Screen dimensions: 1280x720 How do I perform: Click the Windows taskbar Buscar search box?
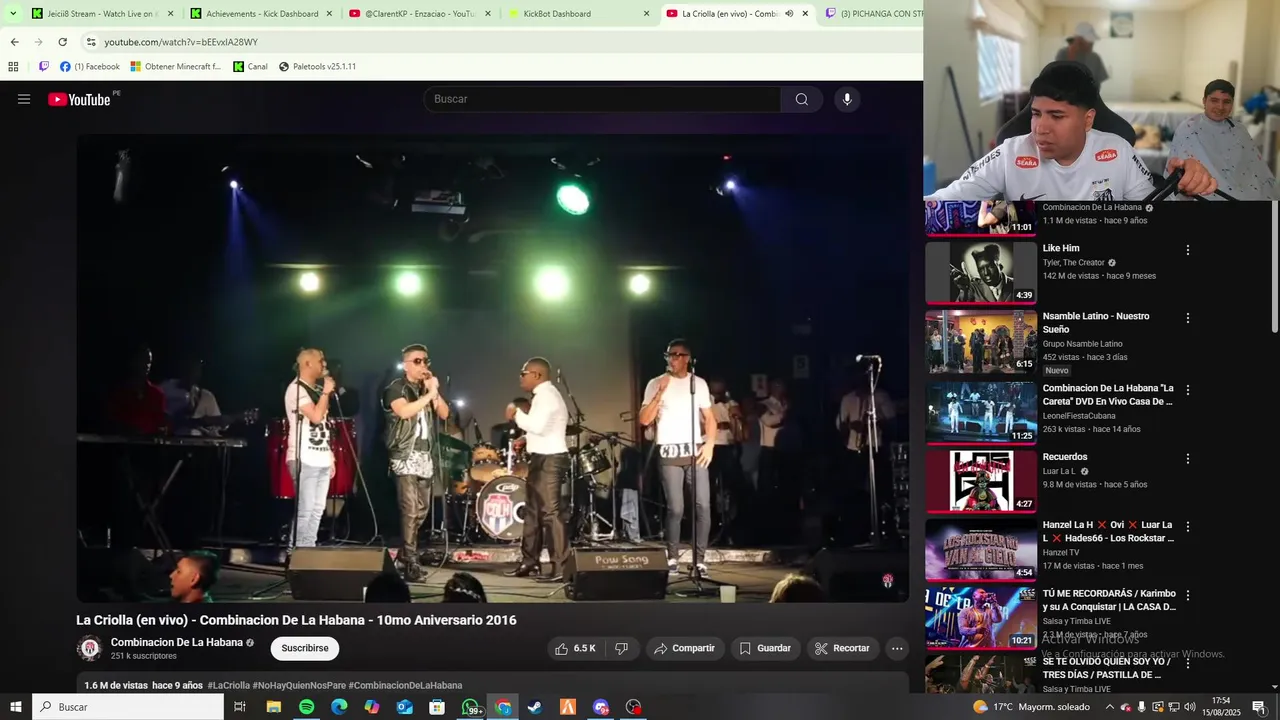click(128, 707)
